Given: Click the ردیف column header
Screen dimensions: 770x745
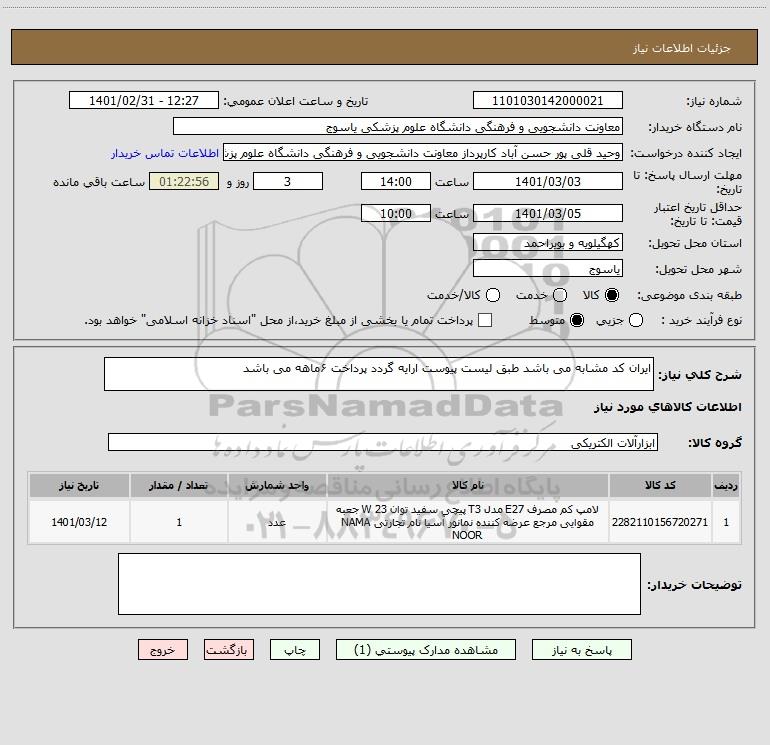Looking at the screenshot, I should [x=726, y=486].
